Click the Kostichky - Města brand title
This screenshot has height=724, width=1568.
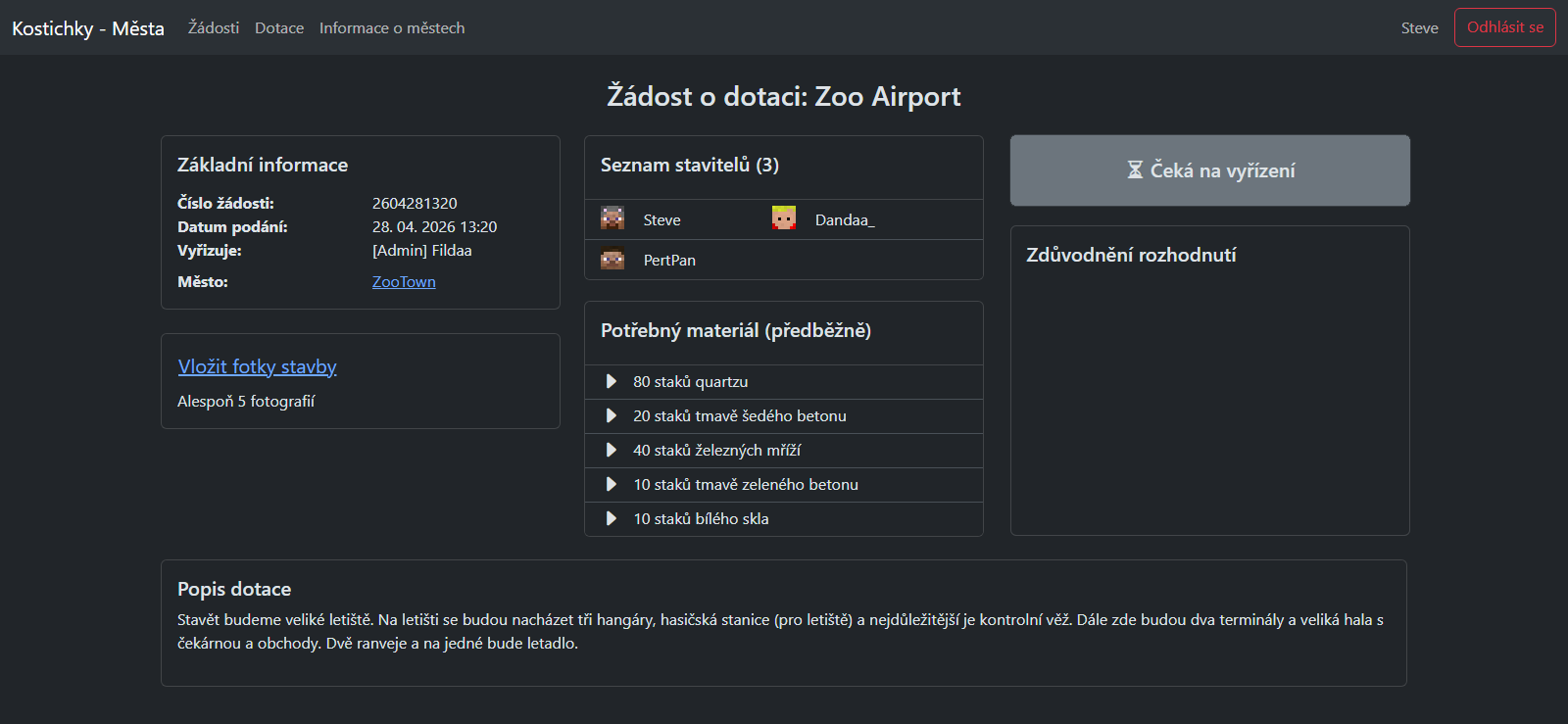coord(88,28)
